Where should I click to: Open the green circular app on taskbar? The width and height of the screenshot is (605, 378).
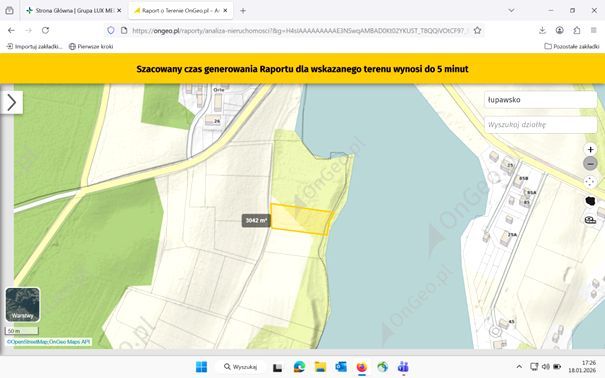click(383, 367)
